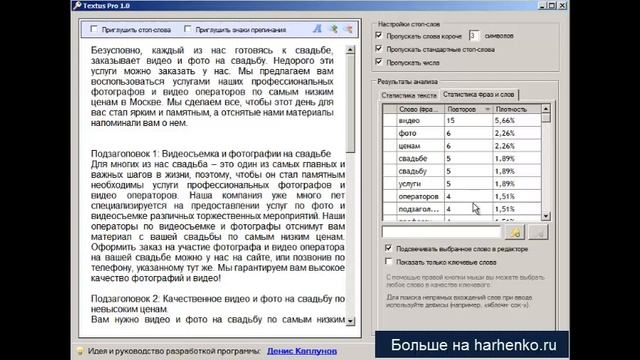Uncheck 'Пропускать слова короче' option
Viewport: 640px width, 360px height.
click(x=379, y=36)
